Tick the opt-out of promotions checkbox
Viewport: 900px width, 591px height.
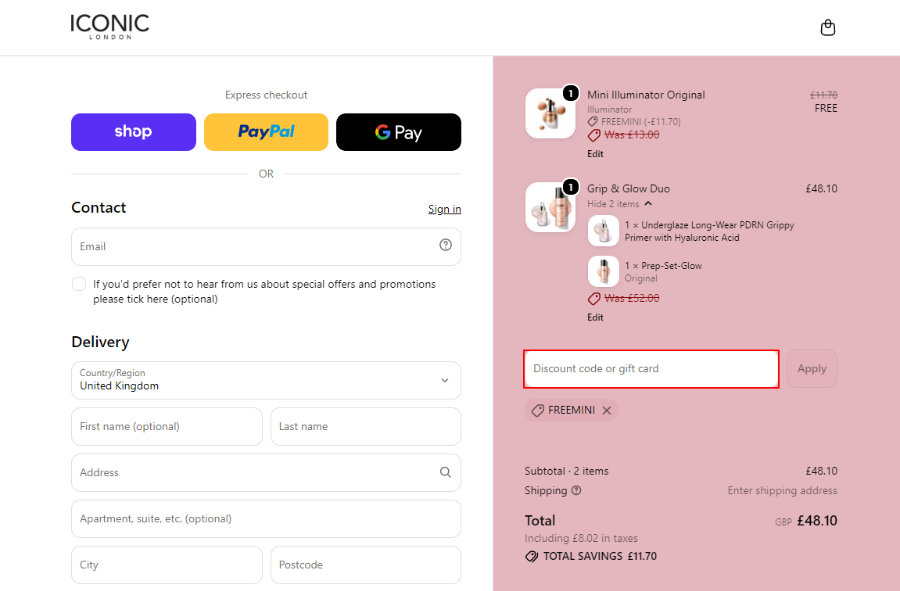(79, 284)
